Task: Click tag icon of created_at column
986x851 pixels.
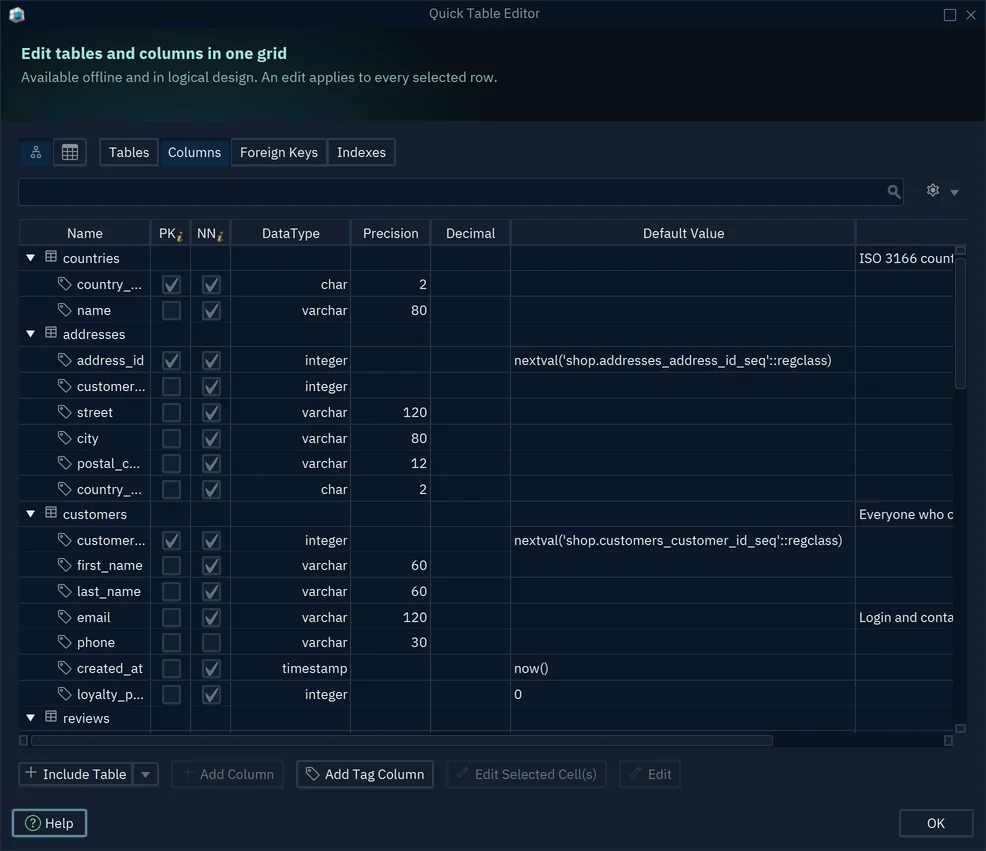Action: [64, 667]
